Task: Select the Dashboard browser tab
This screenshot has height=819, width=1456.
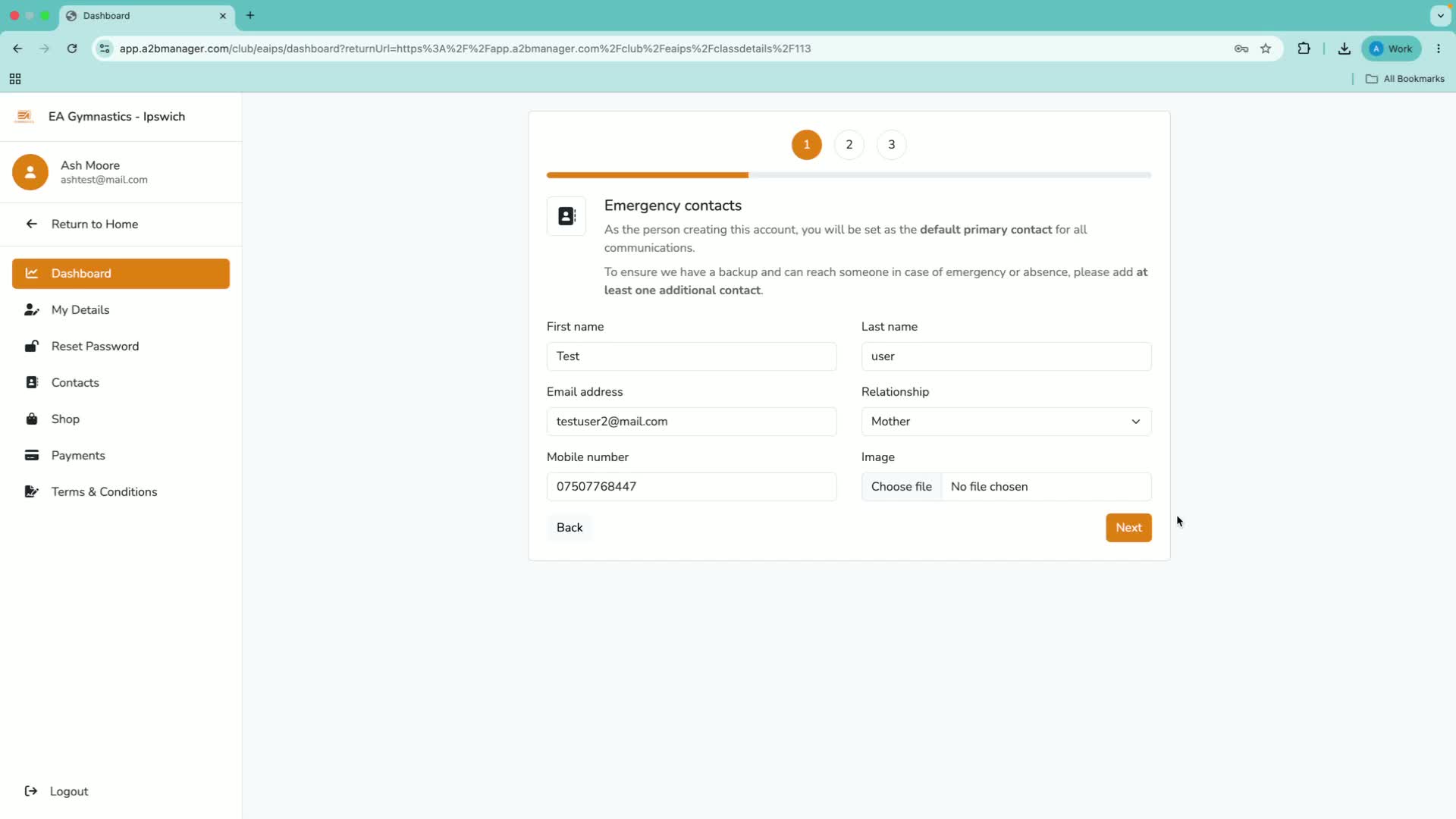Action: pyautogui.click(x=148, y=16)
